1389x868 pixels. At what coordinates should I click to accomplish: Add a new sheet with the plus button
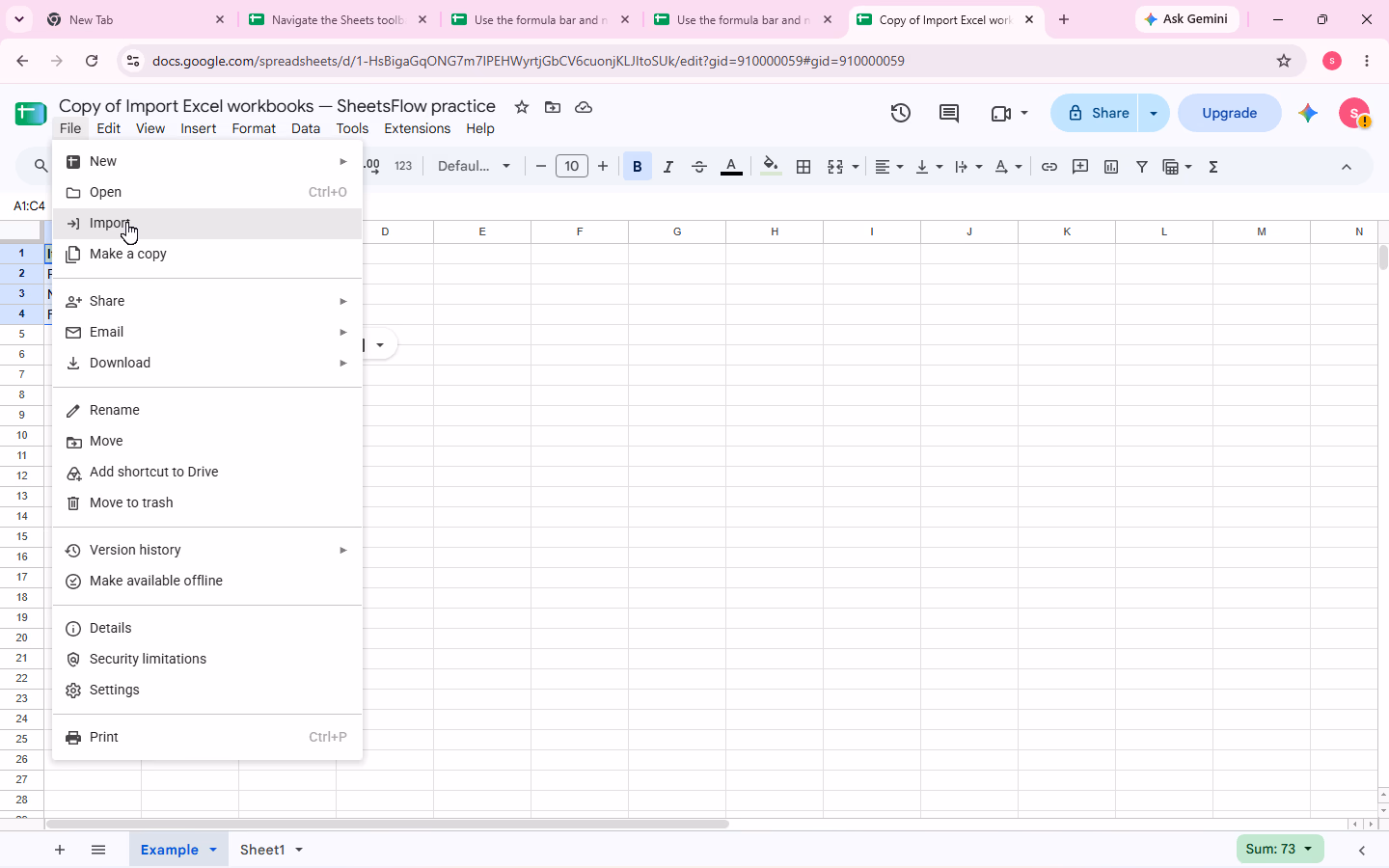pyautogui.click(x=60, y=850)
